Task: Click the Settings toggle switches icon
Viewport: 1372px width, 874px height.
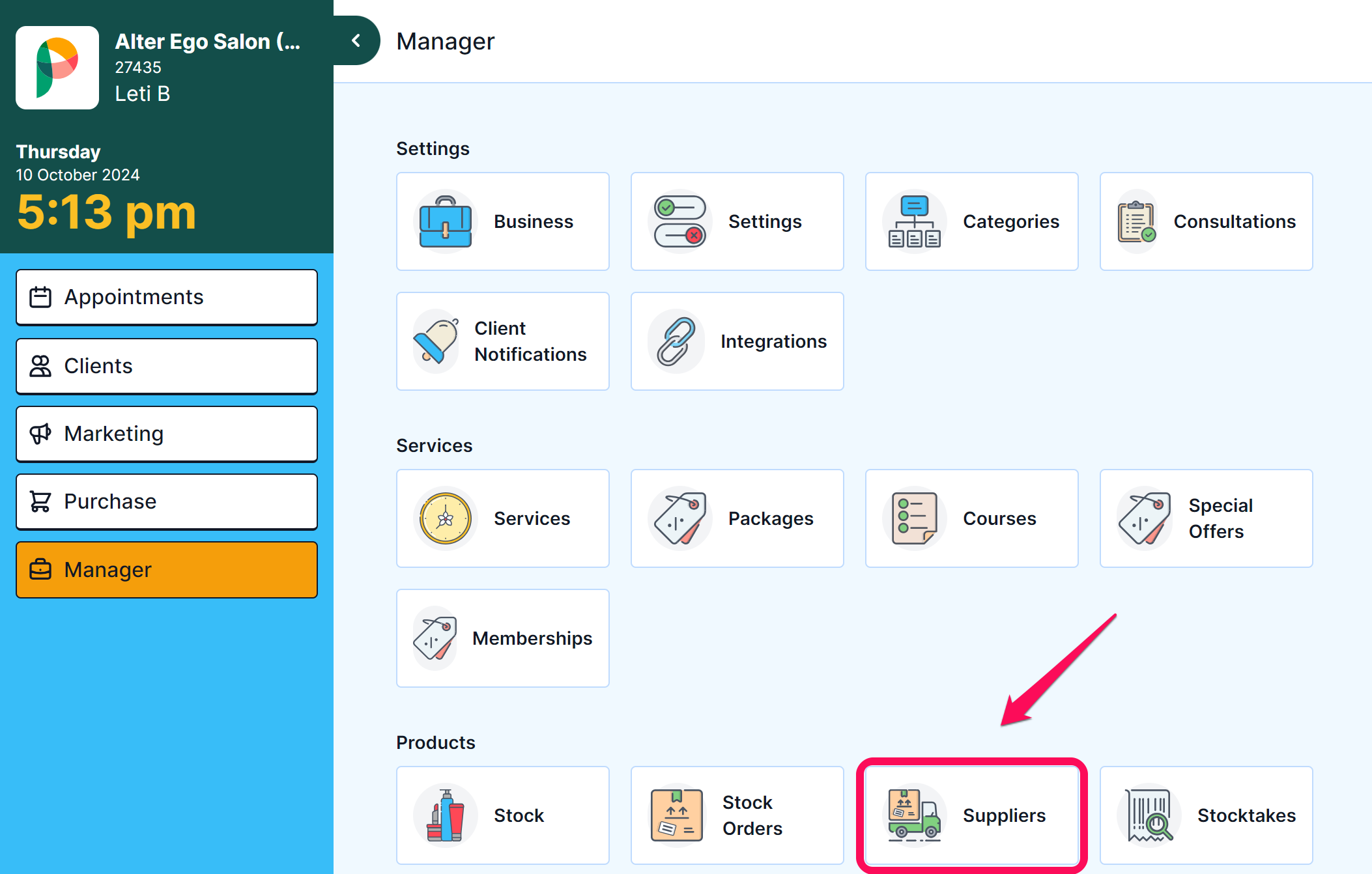Action: 680,221
